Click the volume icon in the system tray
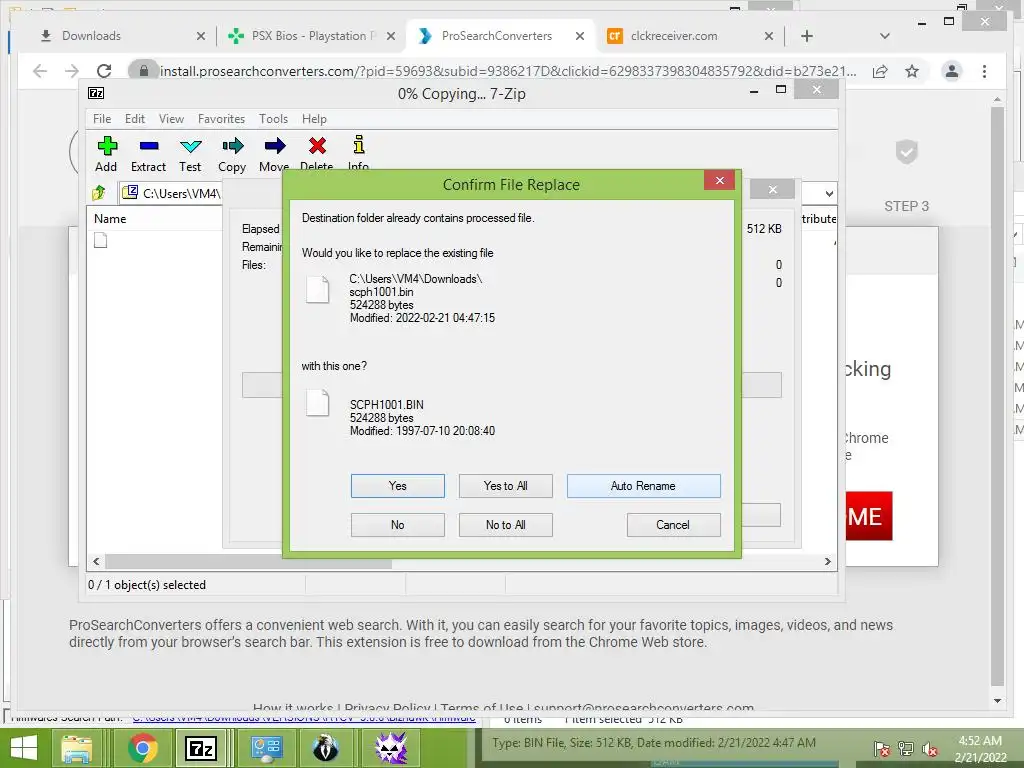 [930, 749]
